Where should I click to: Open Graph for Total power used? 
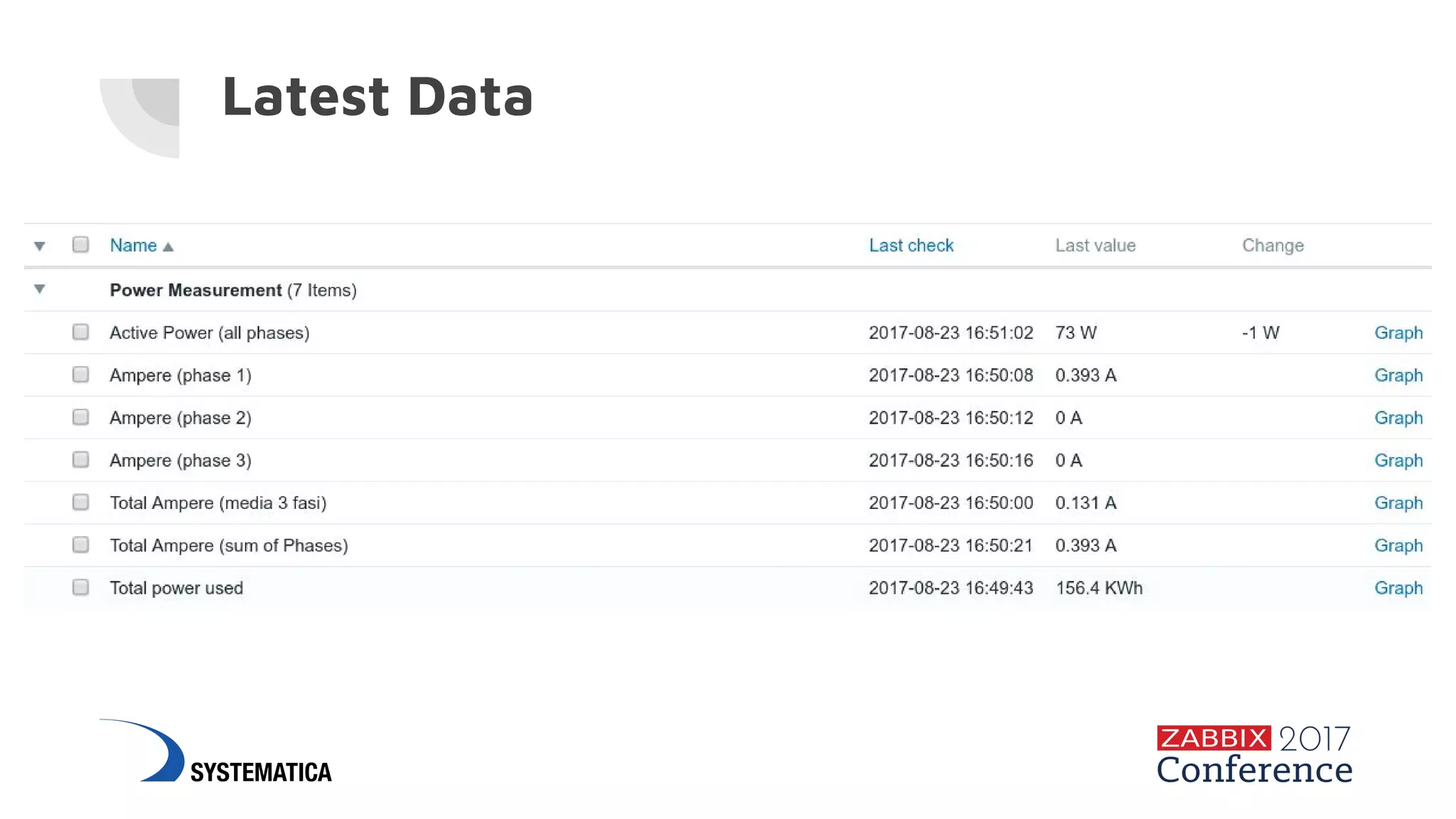click(x=1398, y=589)
